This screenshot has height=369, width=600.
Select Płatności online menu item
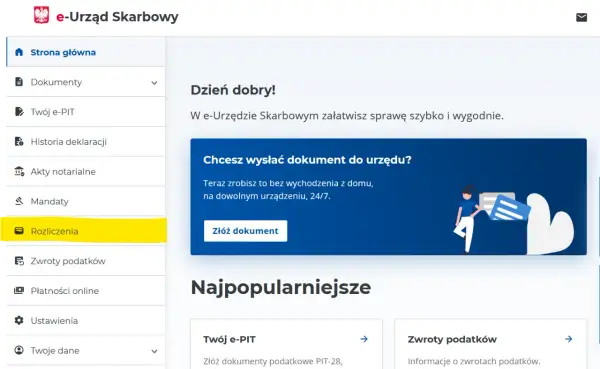click(86, 291)
